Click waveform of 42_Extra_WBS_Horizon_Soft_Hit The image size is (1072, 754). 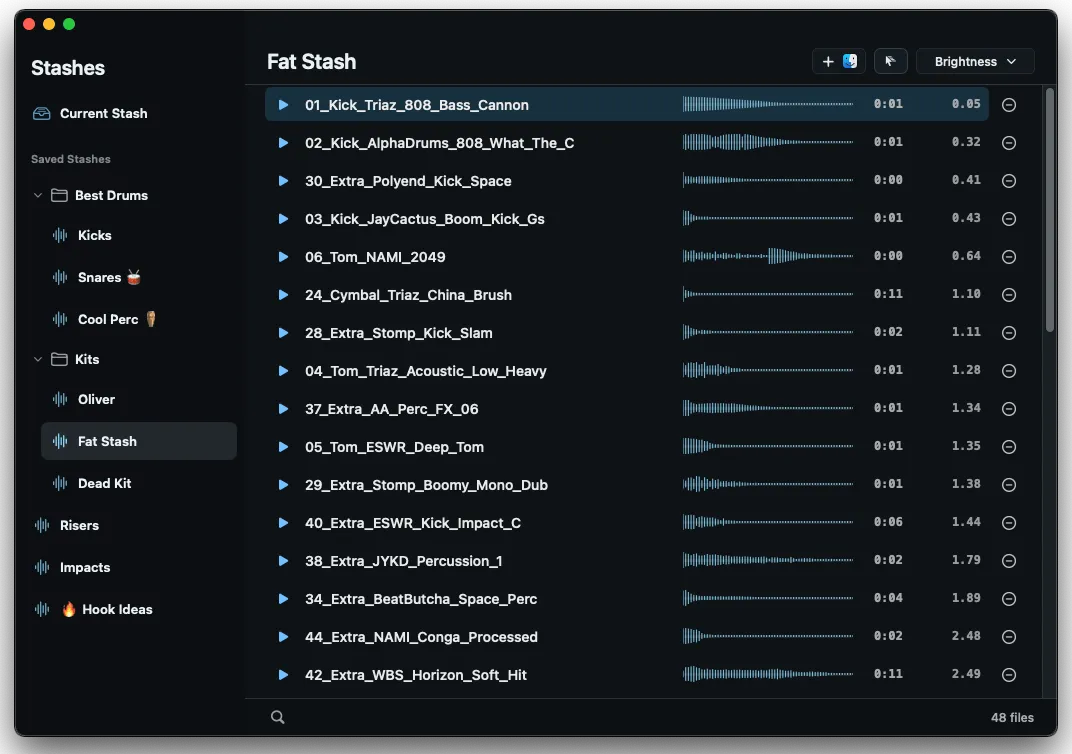(x=768, y=674)
